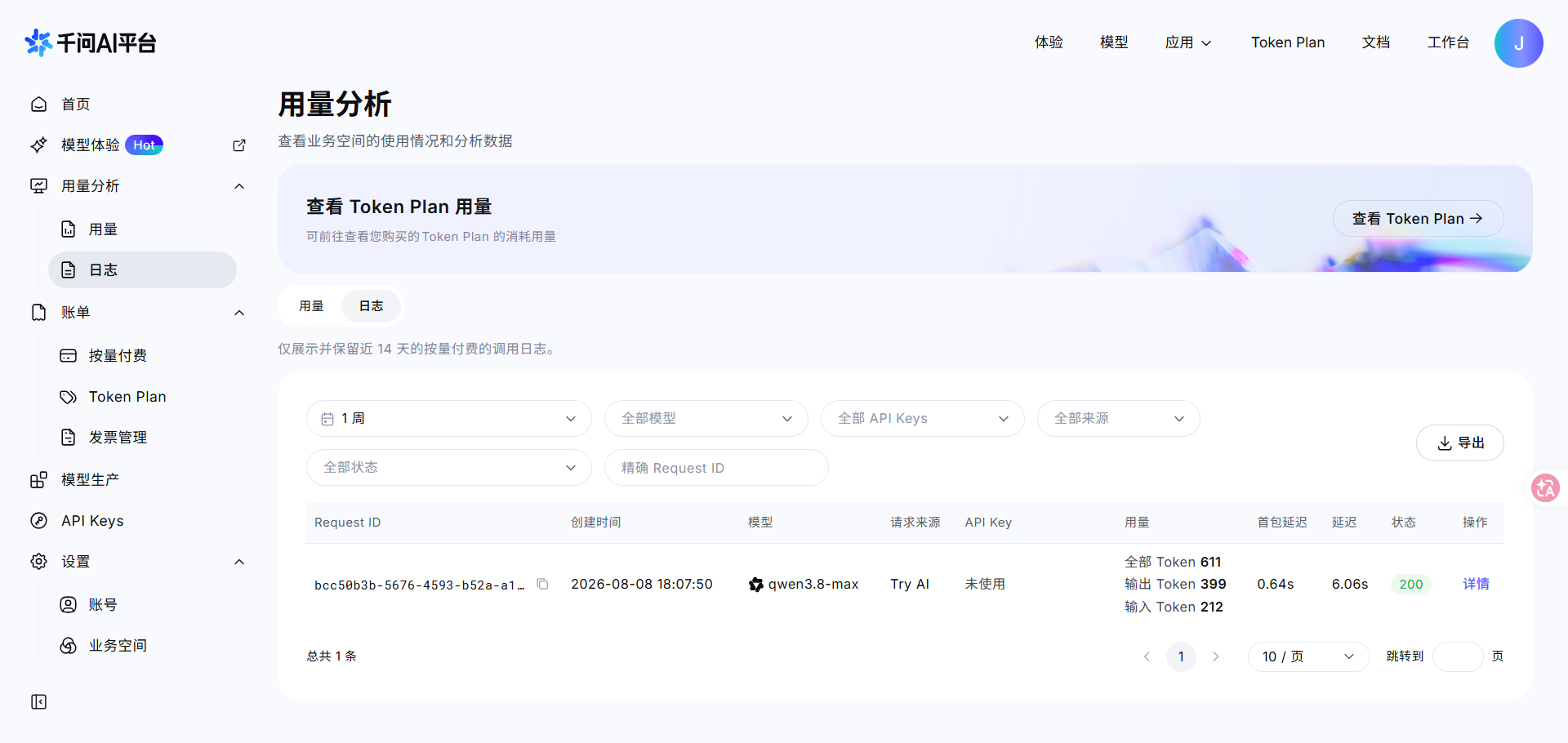Viewport: 1568px width, 743px height.
Task: Click the timestamp 2026-08-08 18:07:50
Action: (x=642, y=584)
